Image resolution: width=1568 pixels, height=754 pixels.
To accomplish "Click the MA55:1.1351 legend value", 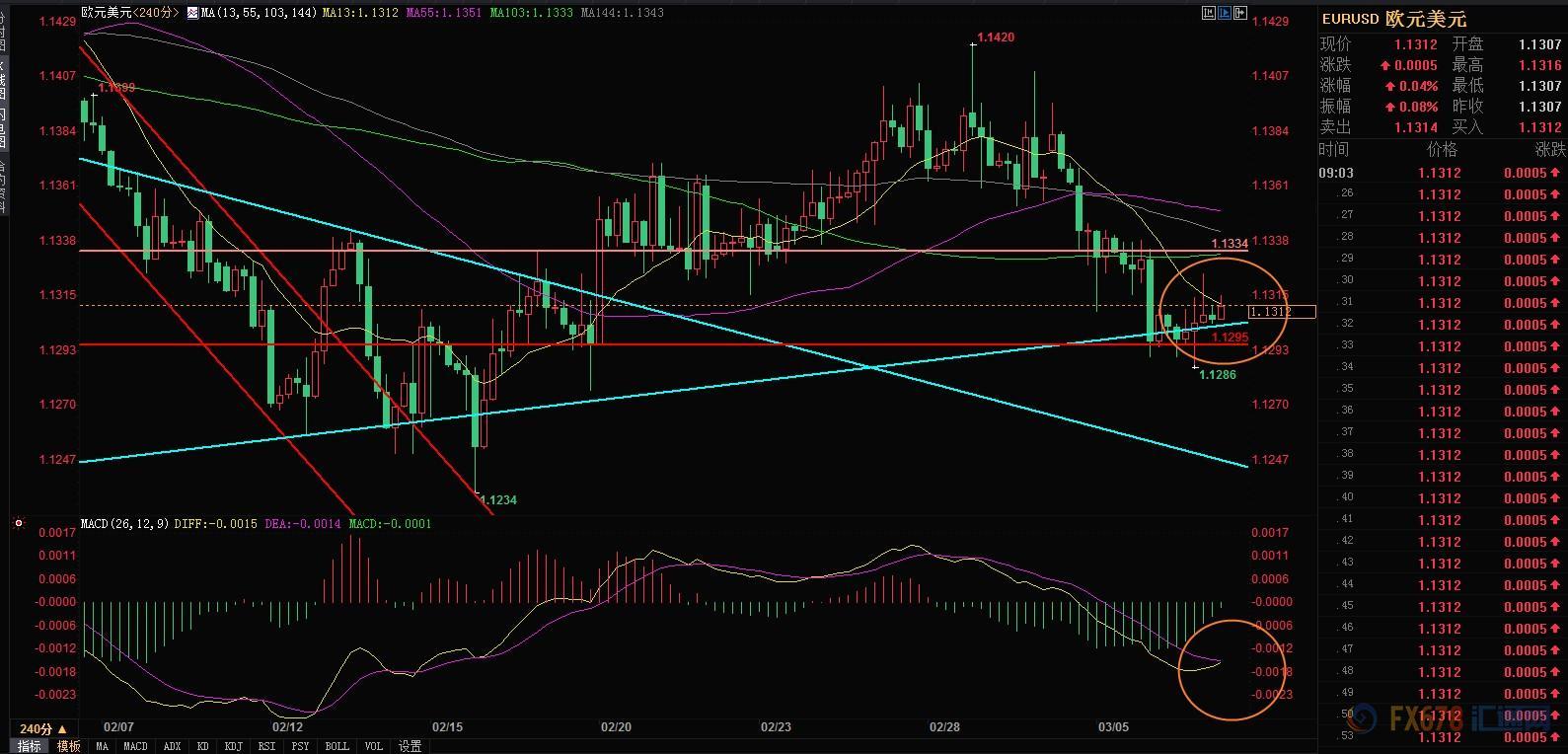I will (x=443, y=13).
